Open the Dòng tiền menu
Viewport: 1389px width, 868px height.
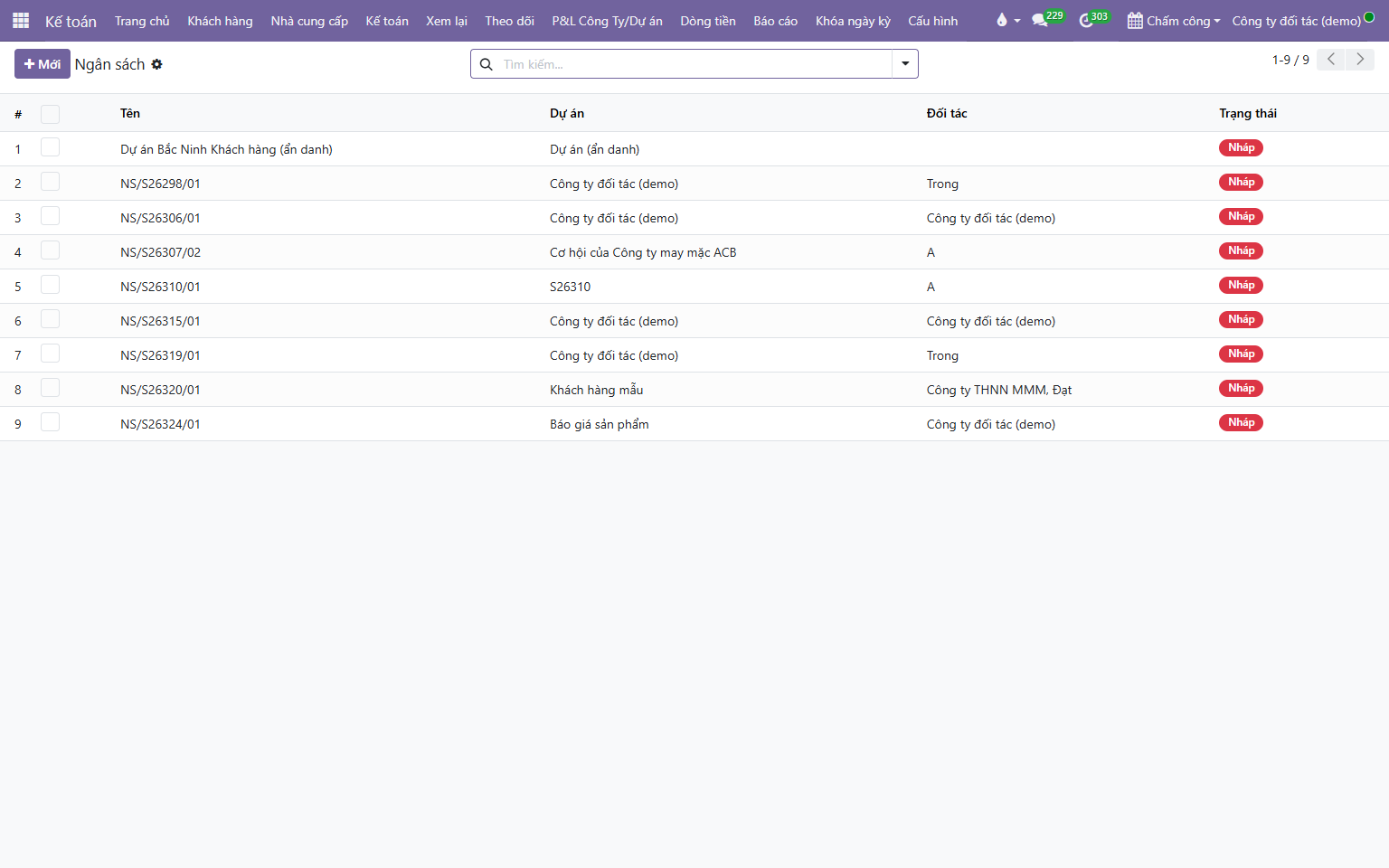708,21
